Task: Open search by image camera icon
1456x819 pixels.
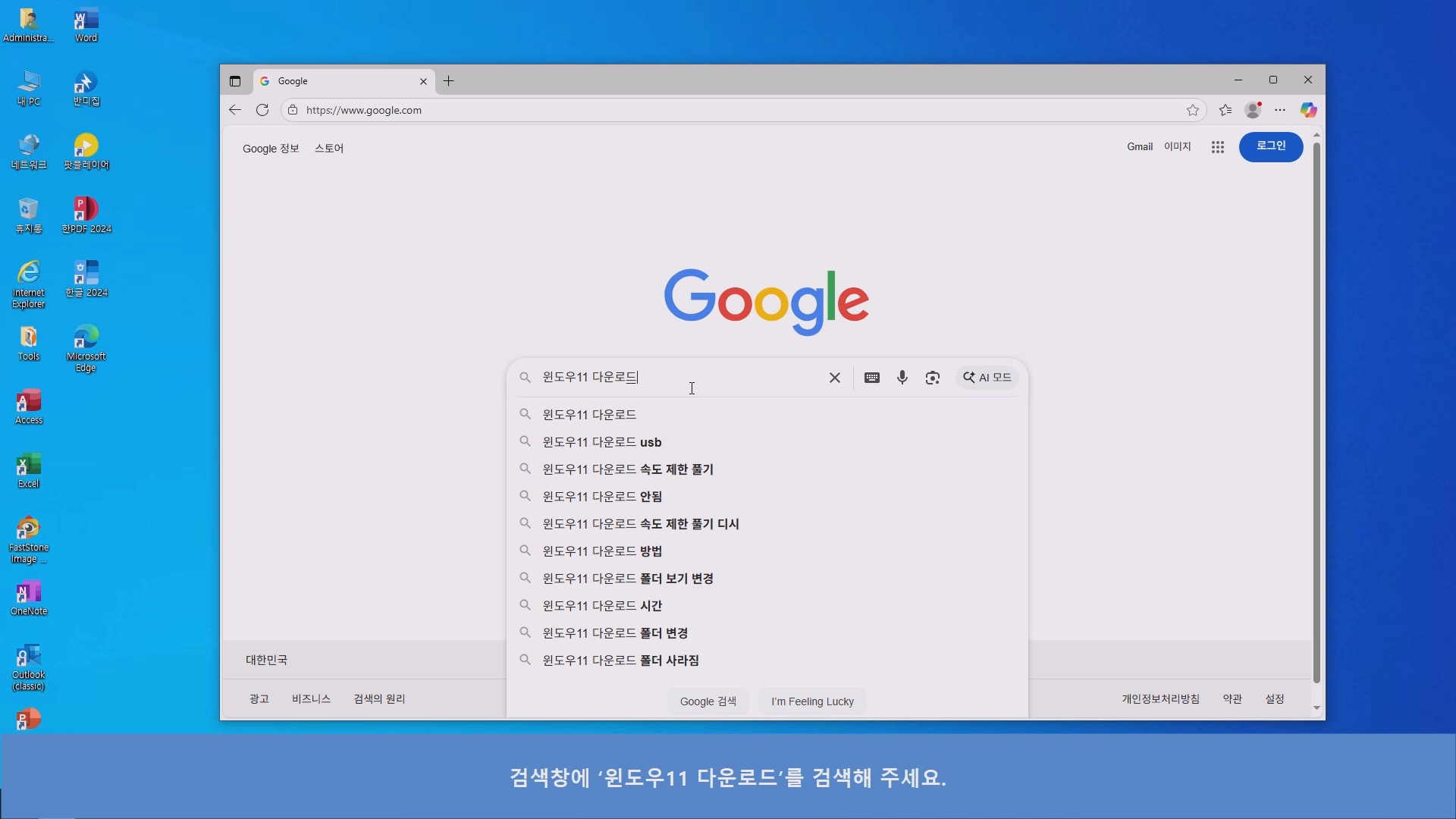Action: (x=932, y=378)
